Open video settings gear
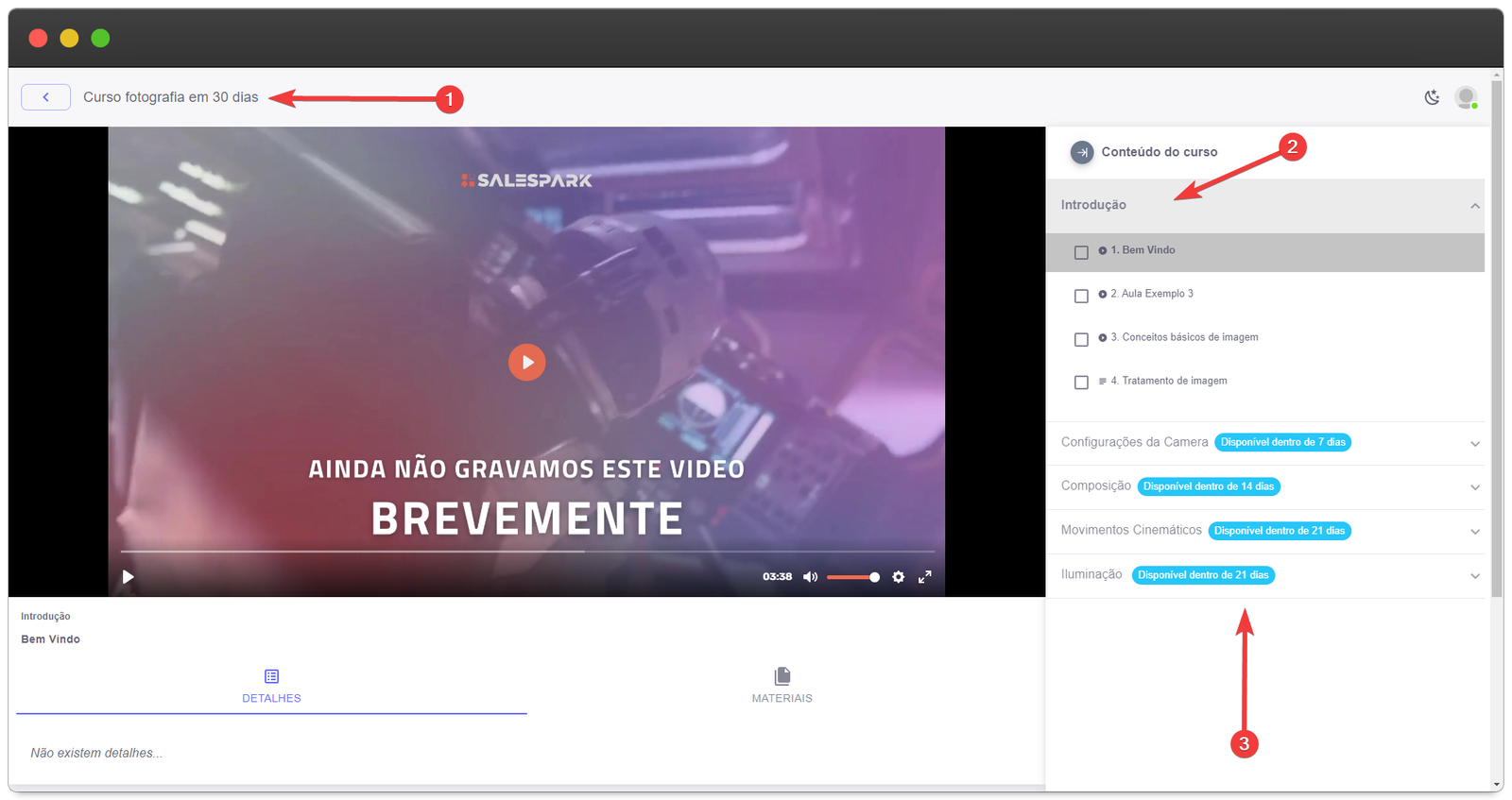Screen dimensions: 1512x800 coord(898,577)
